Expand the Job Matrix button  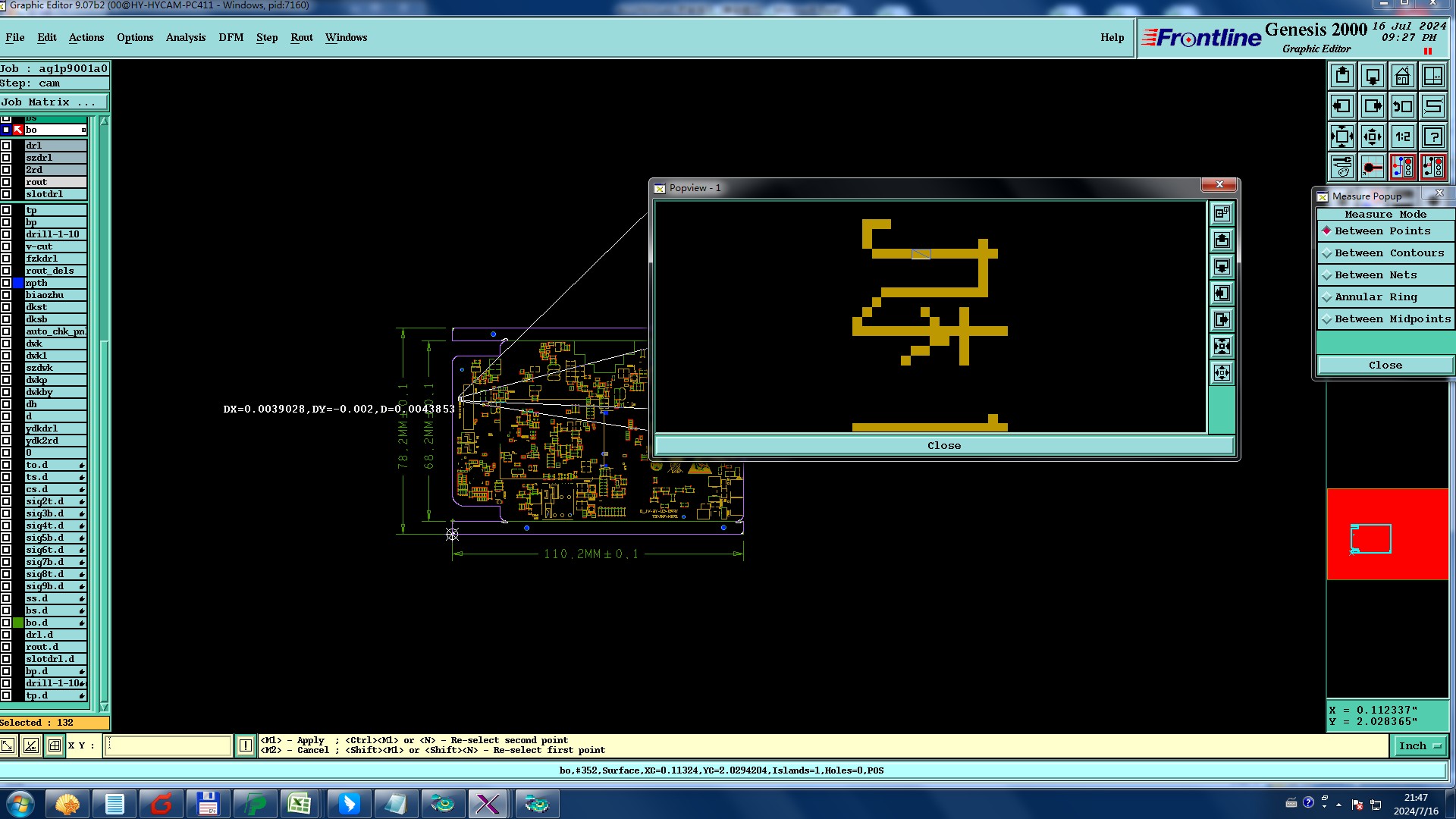(55, 102)
